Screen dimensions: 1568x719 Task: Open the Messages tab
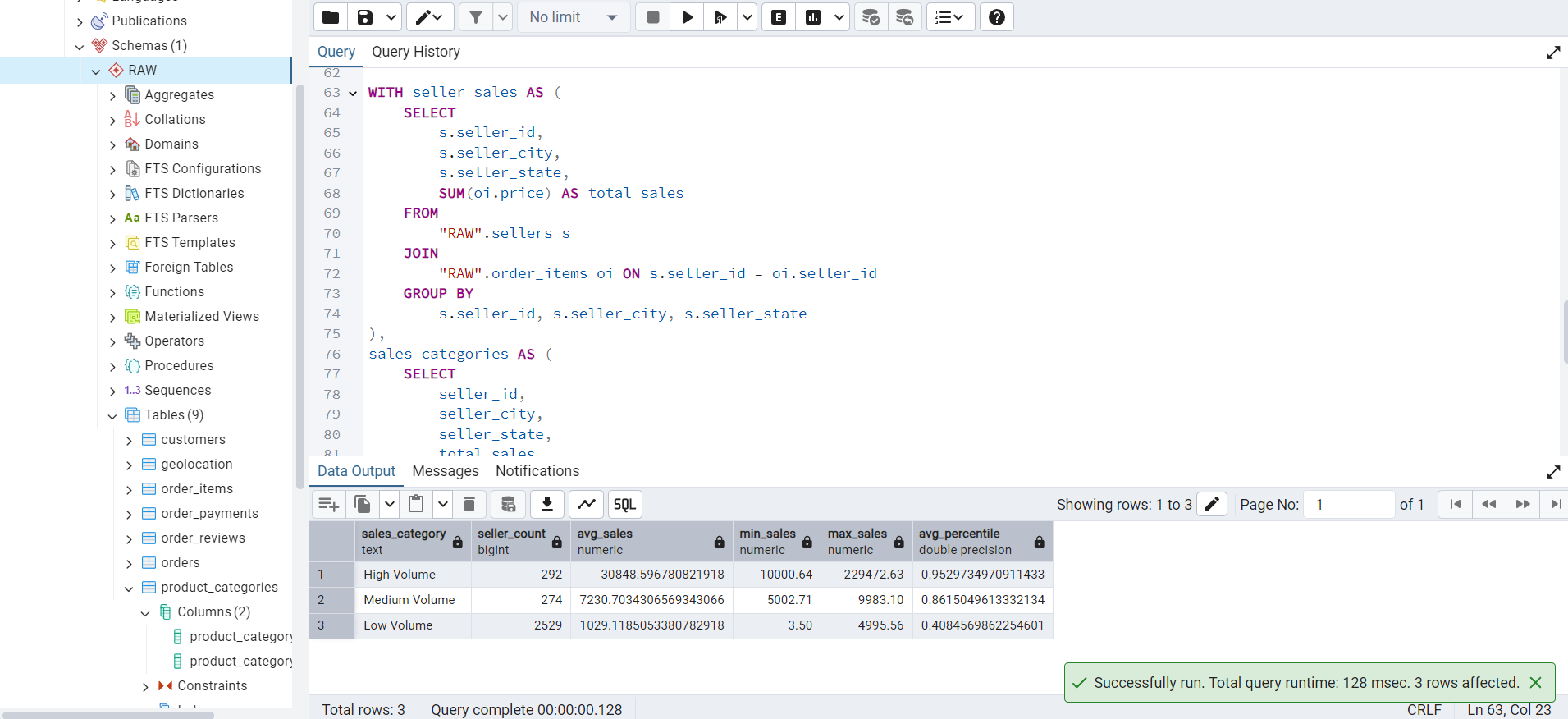[445, 471]
